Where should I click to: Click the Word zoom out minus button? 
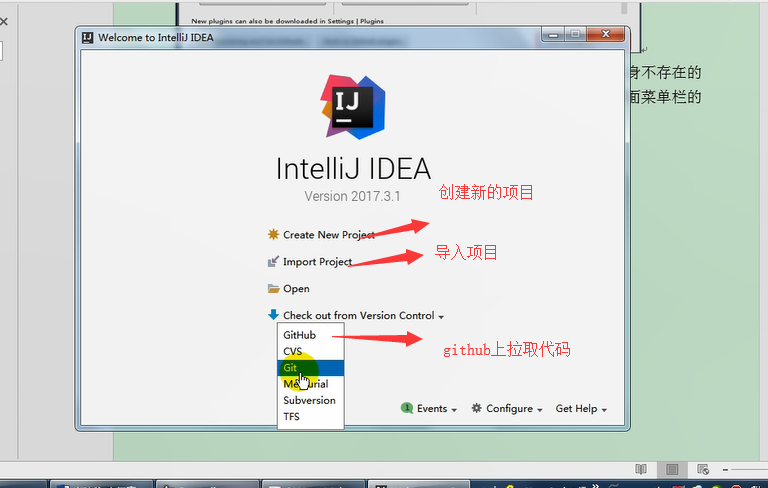pos(725,469)
